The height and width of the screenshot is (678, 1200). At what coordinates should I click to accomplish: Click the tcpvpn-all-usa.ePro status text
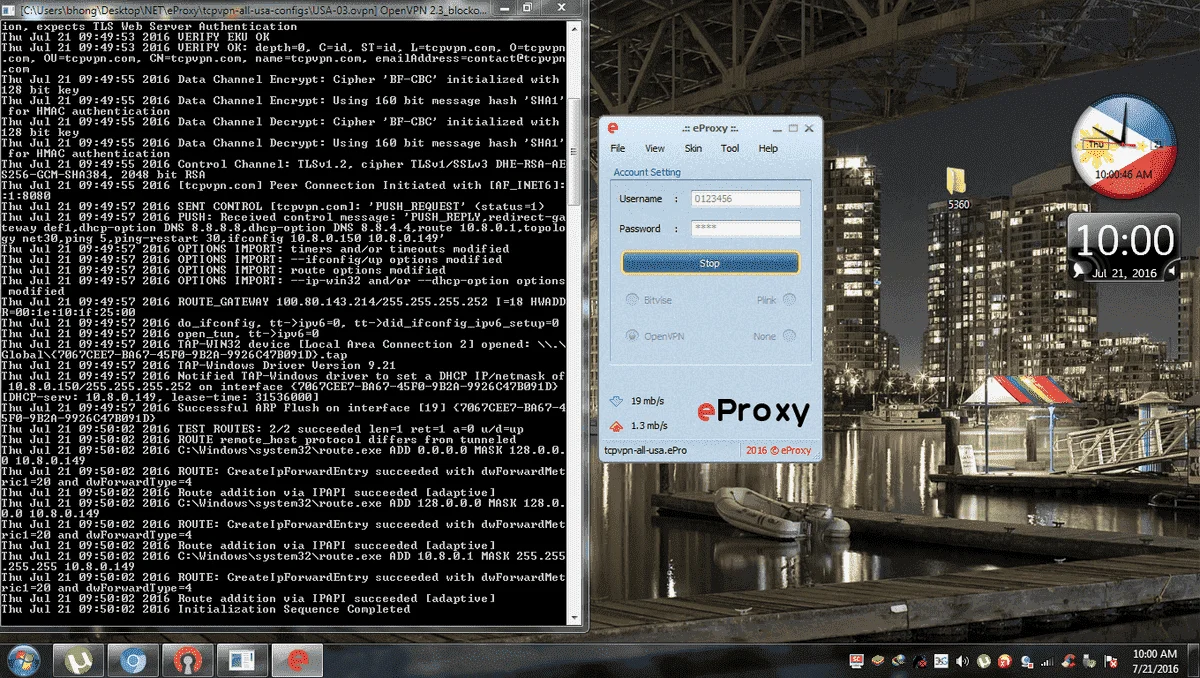645,451
